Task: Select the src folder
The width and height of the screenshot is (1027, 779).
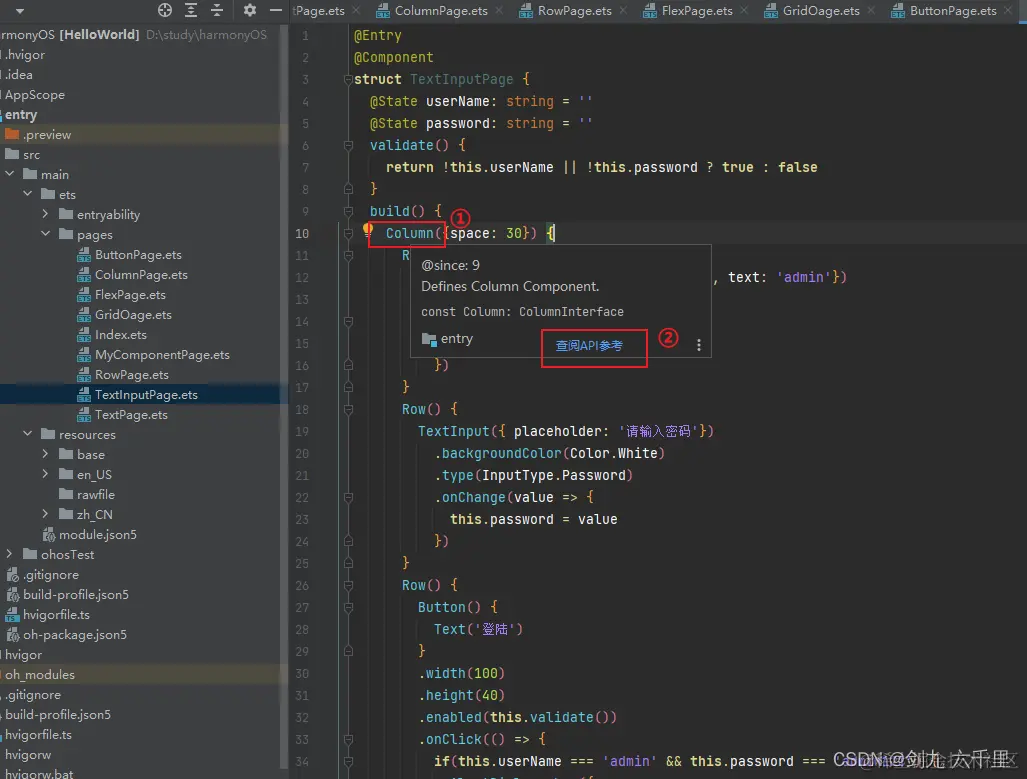Action: coord(31,155)
